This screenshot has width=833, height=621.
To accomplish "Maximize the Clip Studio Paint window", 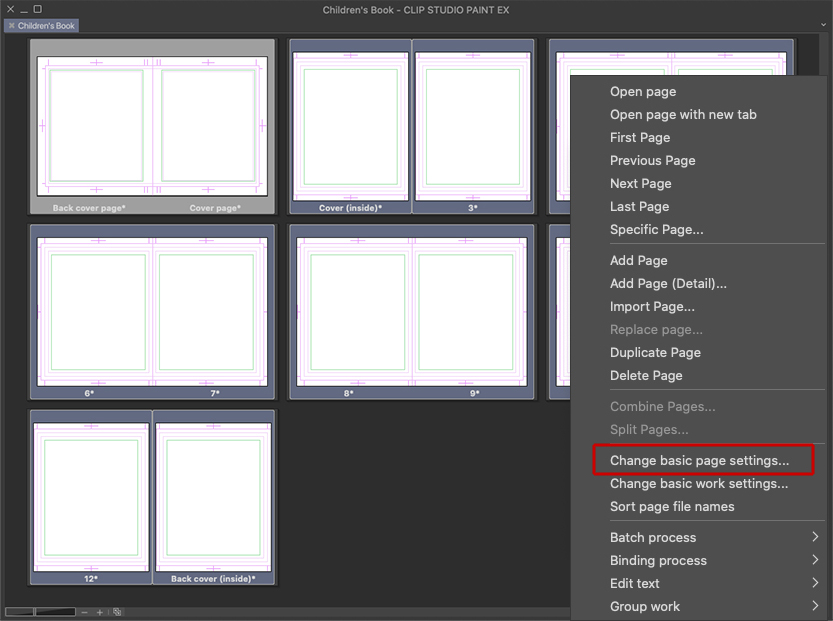I will [x=38, y=9].
